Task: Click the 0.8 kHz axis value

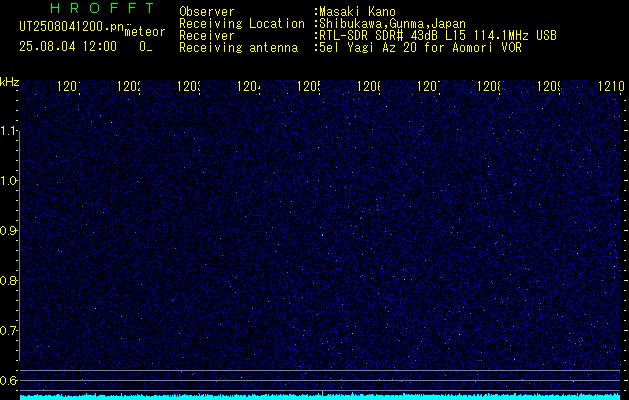Action: (9, 280)
